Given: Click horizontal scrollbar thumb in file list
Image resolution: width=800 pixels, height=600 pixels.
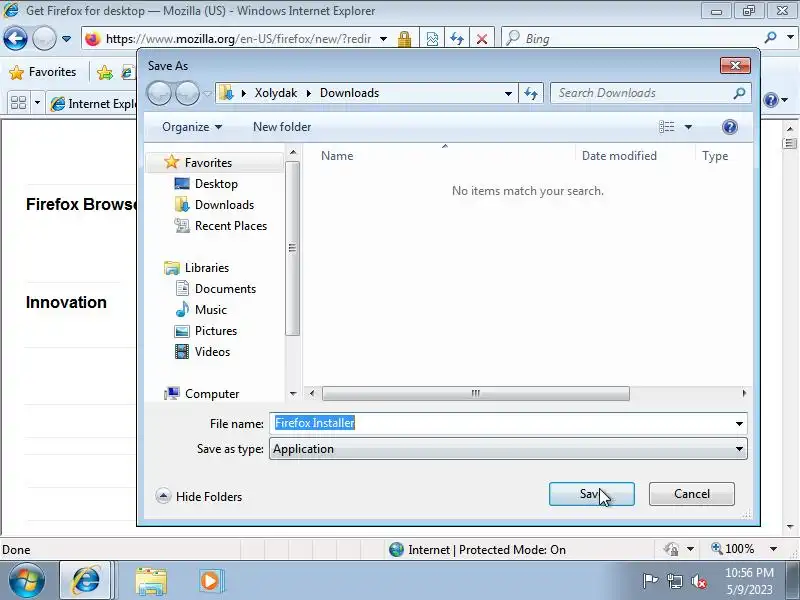Looking at the screenshot, I should point(476,393).
